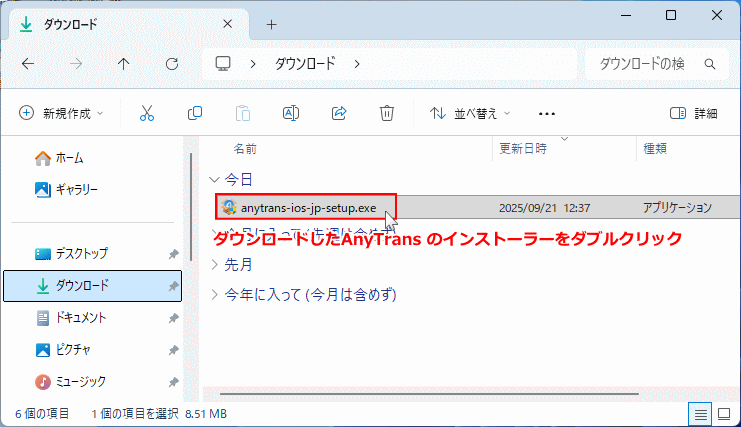Open デスクトップ in the sidebar
This screenshot has width=741, height=427.
click(x=71, y=254)
